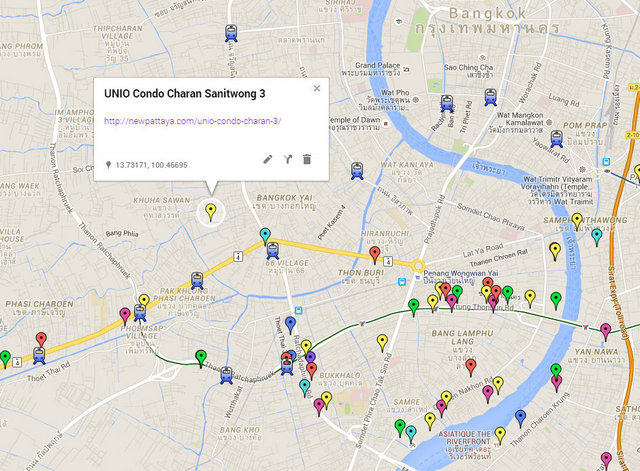Viewport: 640px width, 471px height.
Task: Select the blue pin near Thanon Charoen Krung
Action: [520, 419]
